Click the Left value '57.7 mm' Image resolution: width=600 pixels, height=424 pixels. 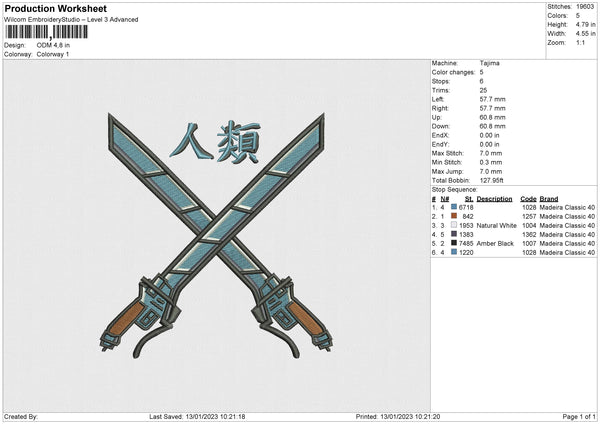[x=492, y=99]
